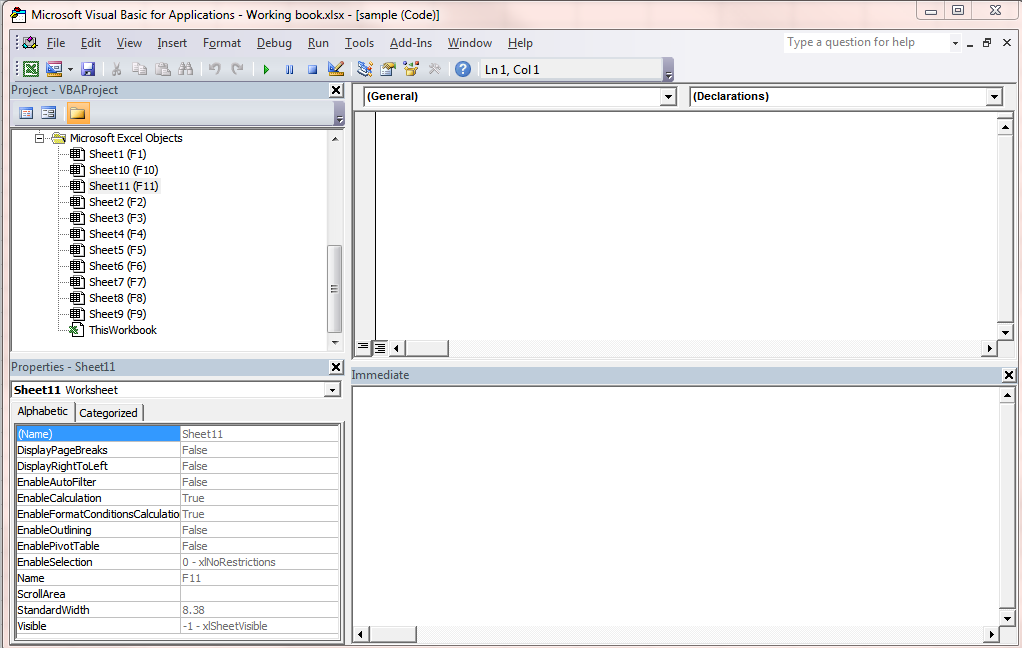1022x648 pixels.
Task: Click Full Module View button below code pane
Action: tap(379, 348)
